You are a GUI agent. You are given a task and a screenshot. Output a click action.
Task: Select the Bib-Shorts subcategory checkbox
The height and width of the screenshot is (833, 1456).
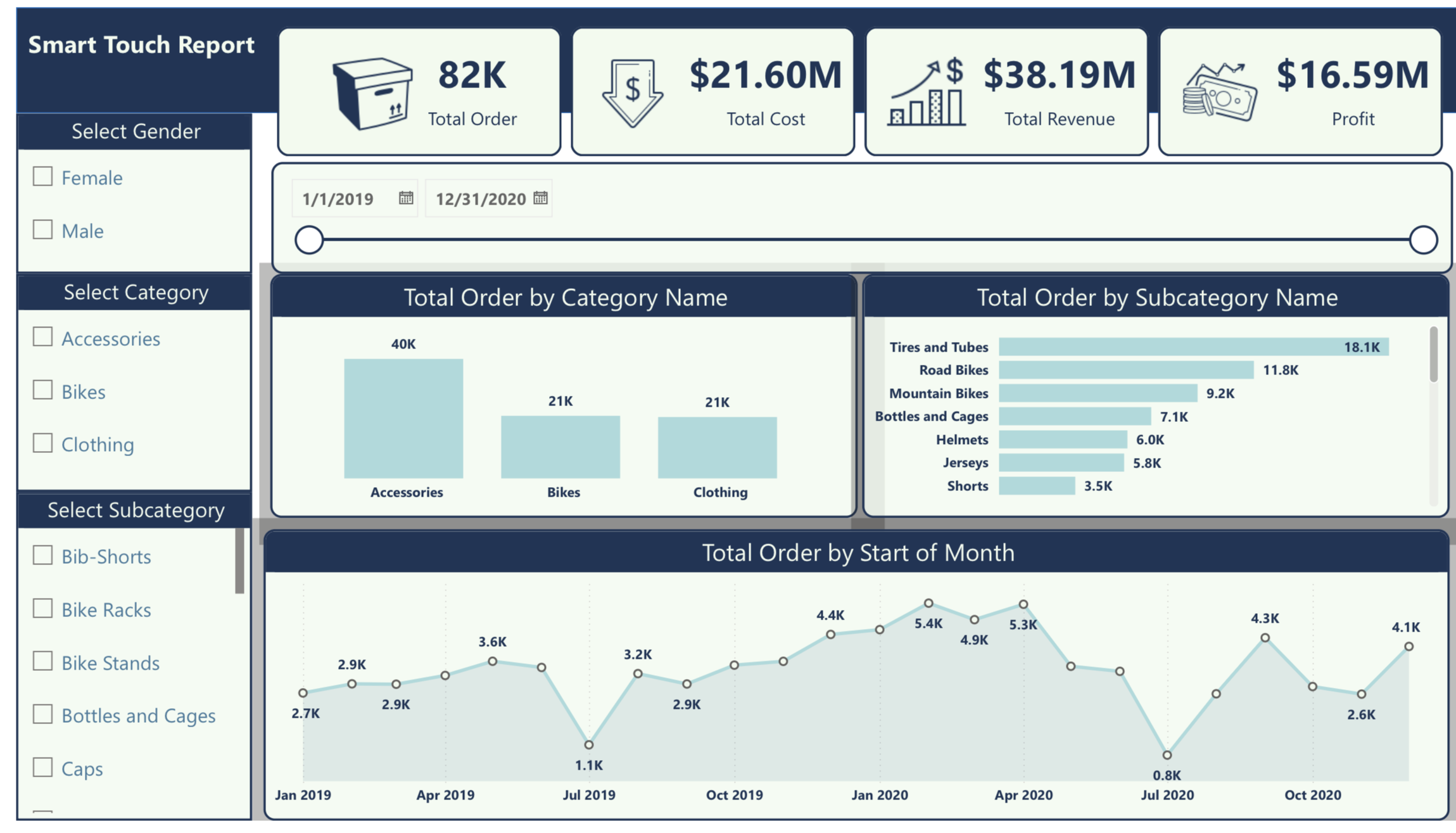[42, 555]
